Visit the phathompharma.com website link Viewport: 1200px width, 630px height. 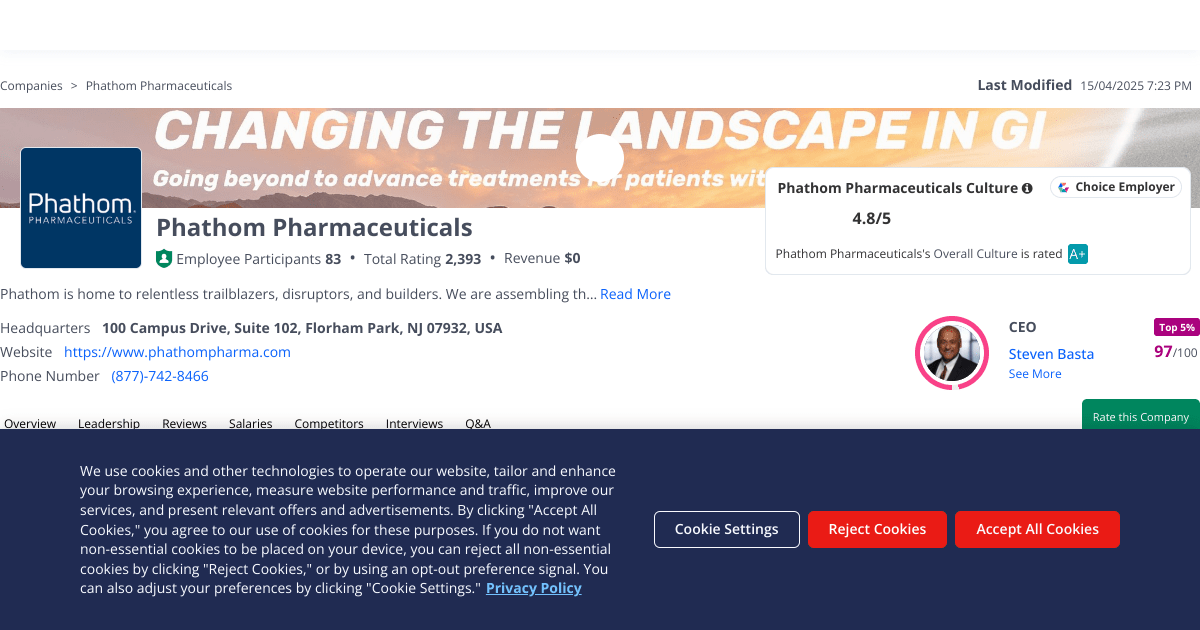pyautogui.click(x=177, y=352)
